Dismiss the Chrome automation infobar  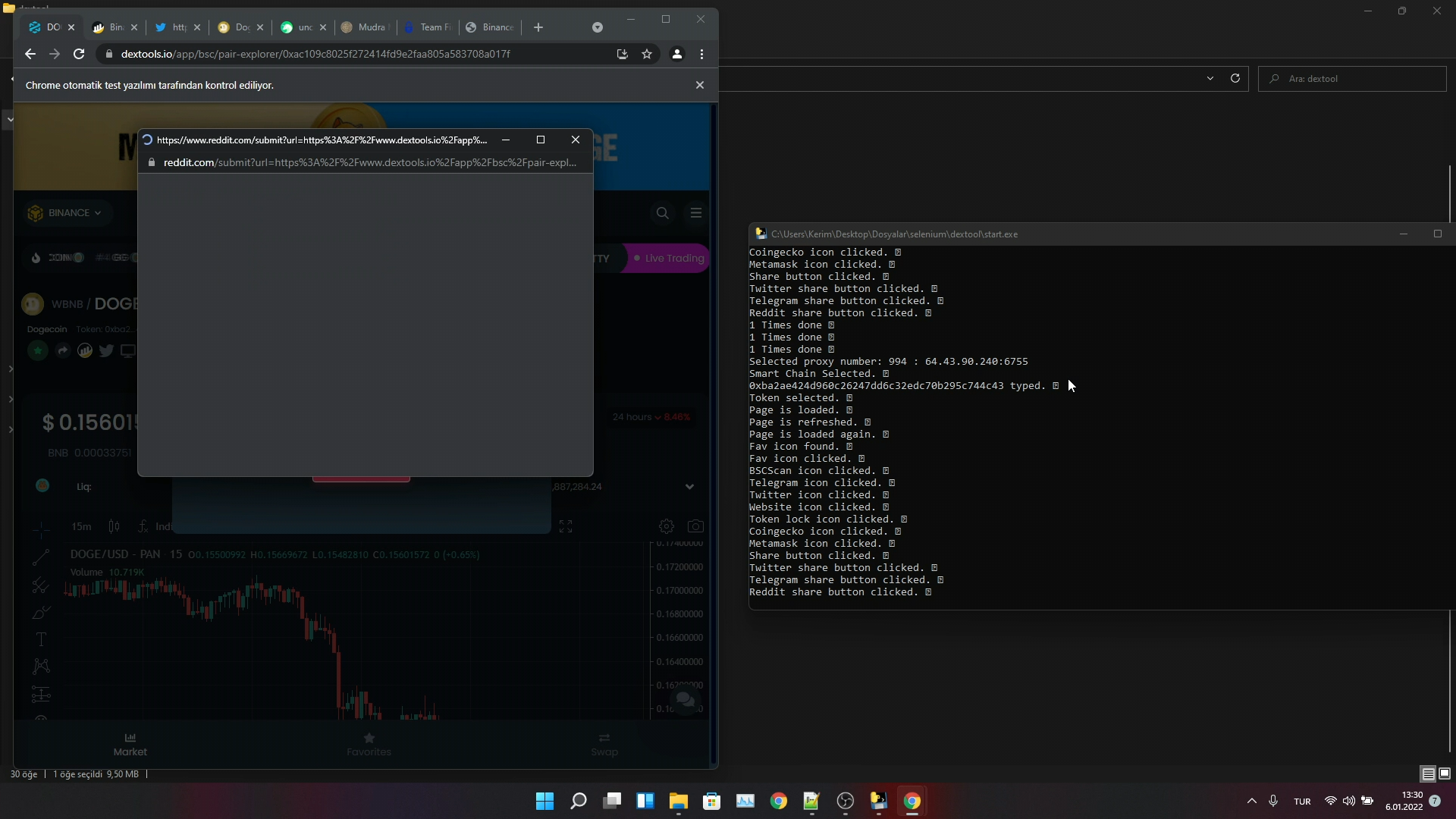700,85
